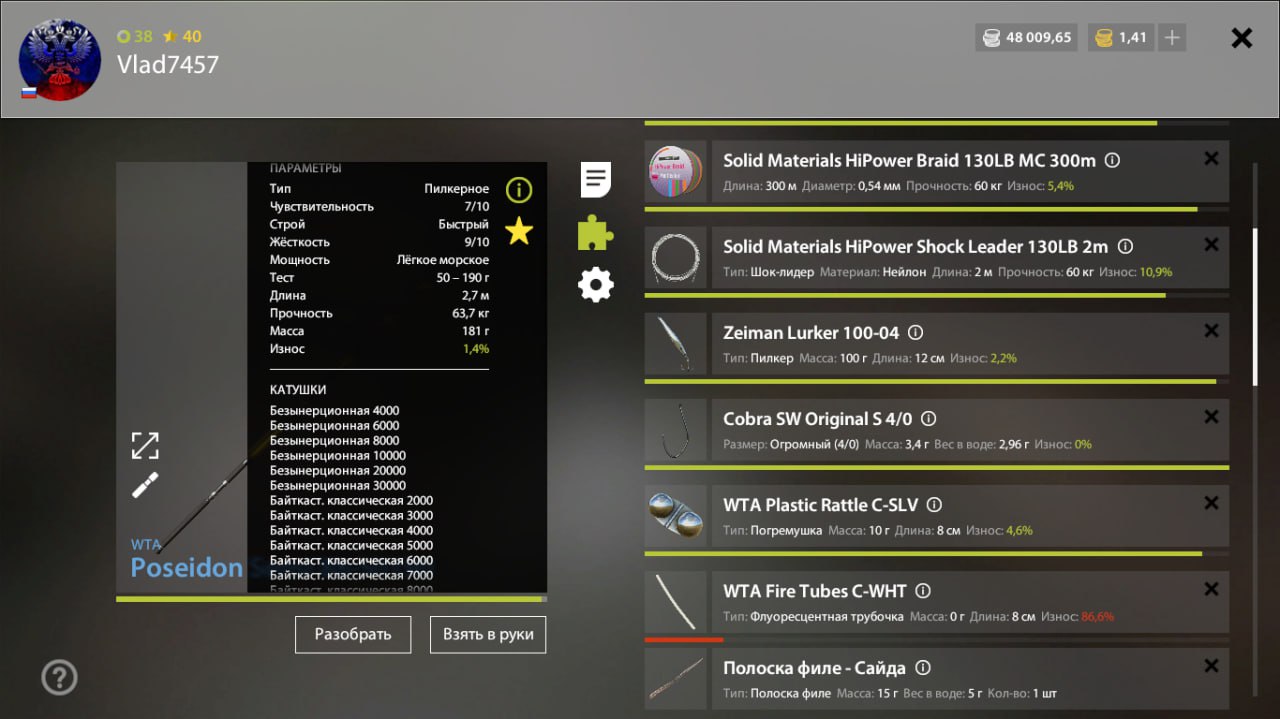
Task: Add gold coins with plus button
Action: click(1172, 38)
